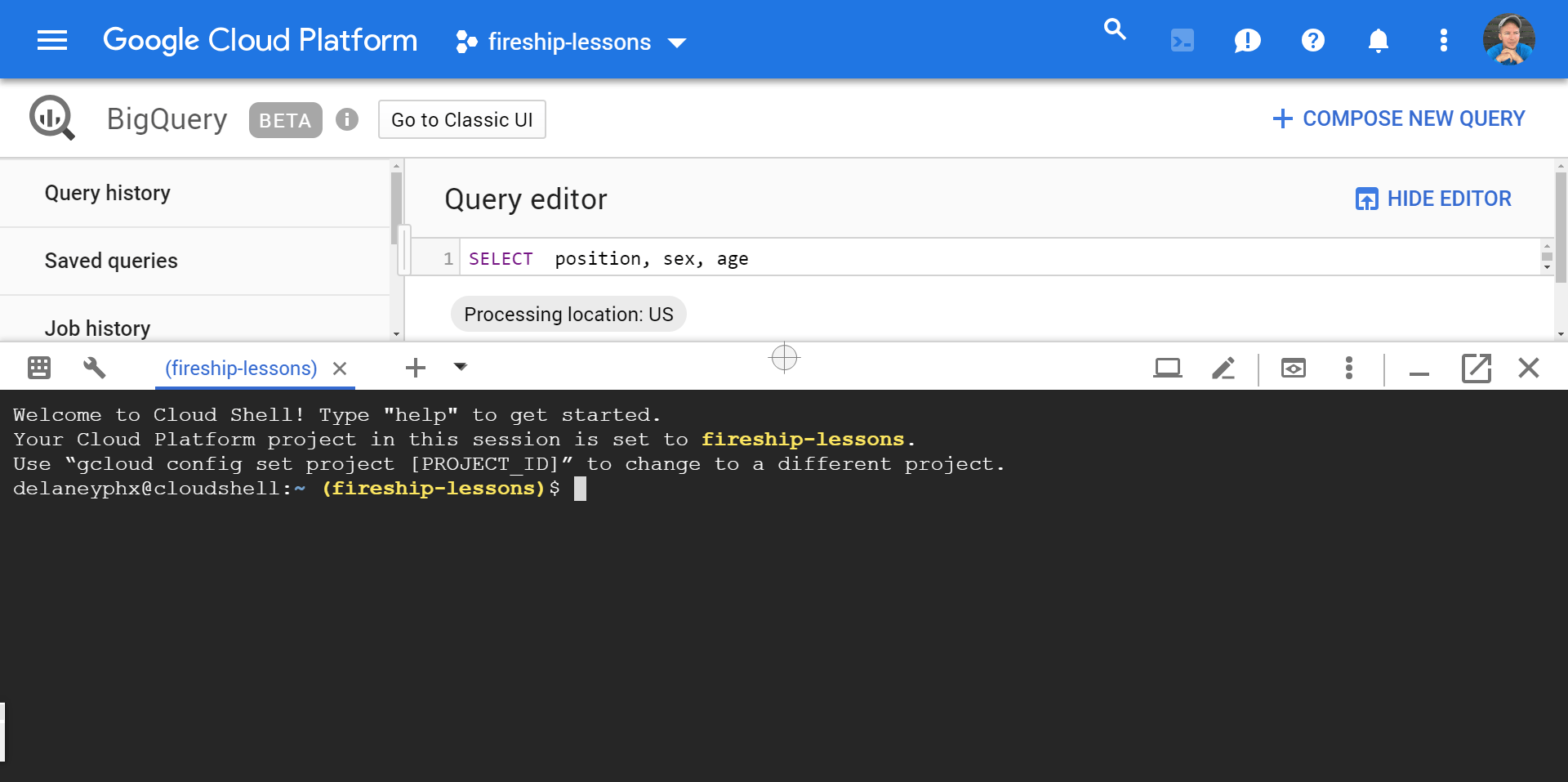
Task: Open the Cloud Shell keyboard shortcuts icon
Action: [38, 368]
